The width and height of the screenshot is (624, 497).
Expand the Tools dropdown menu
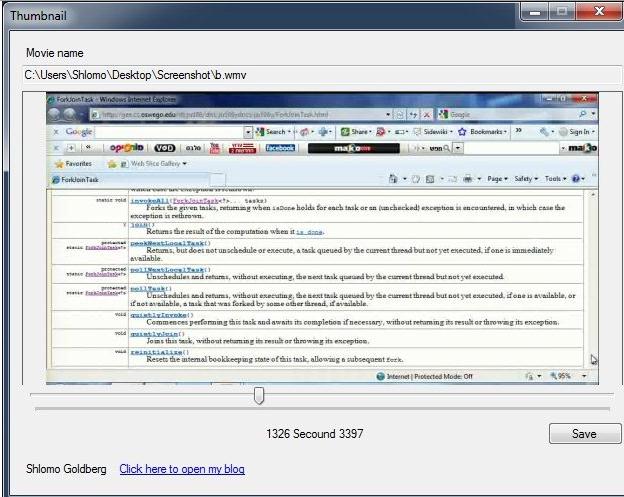pos(555,179)
